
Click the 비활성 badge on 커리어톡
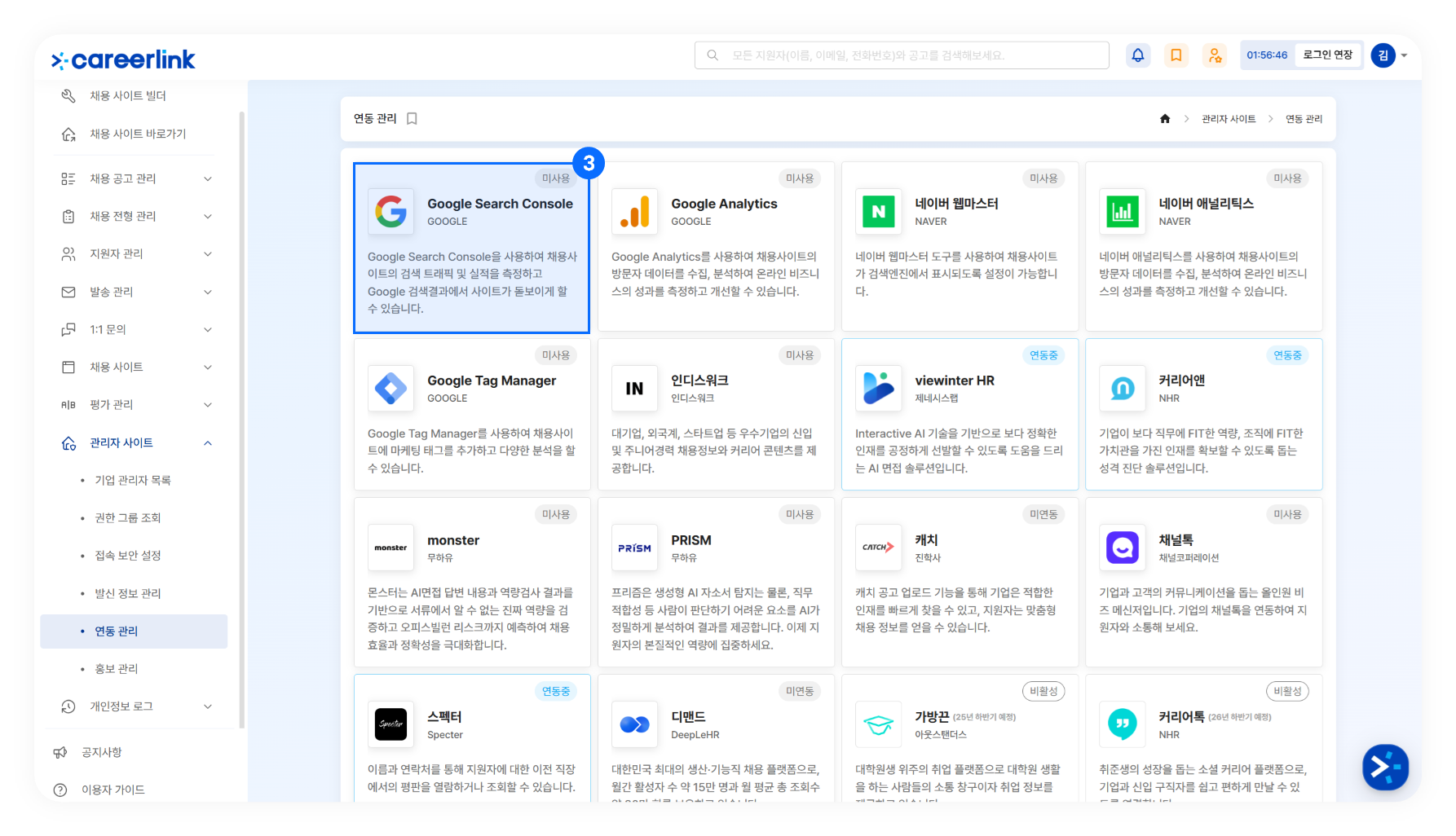(1287, 691)
